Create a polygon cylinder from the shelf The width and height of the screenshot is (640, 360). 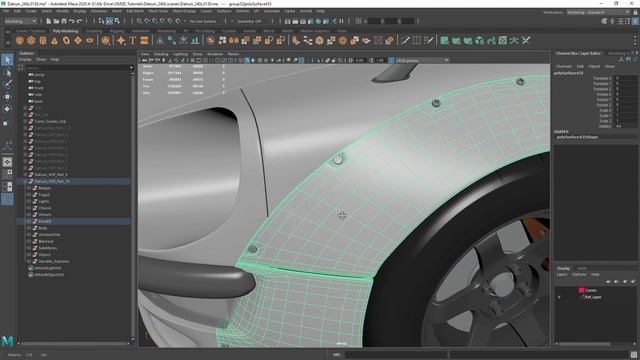point(43,40)
